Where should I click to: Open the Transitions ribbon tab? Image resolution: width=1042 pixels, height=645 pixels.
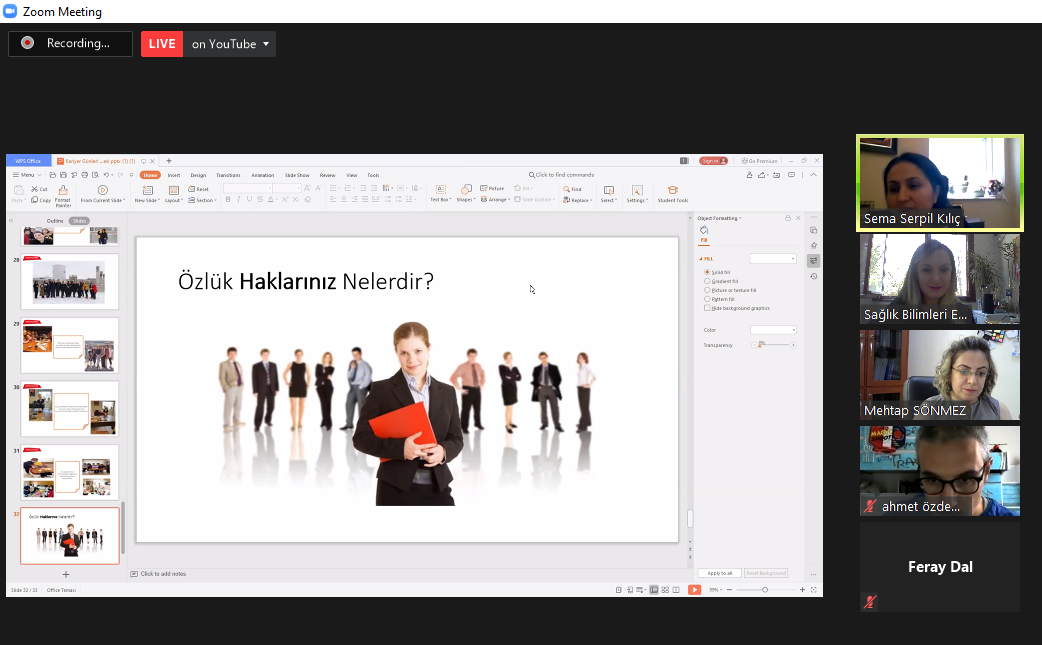click(x=228, y=175)
